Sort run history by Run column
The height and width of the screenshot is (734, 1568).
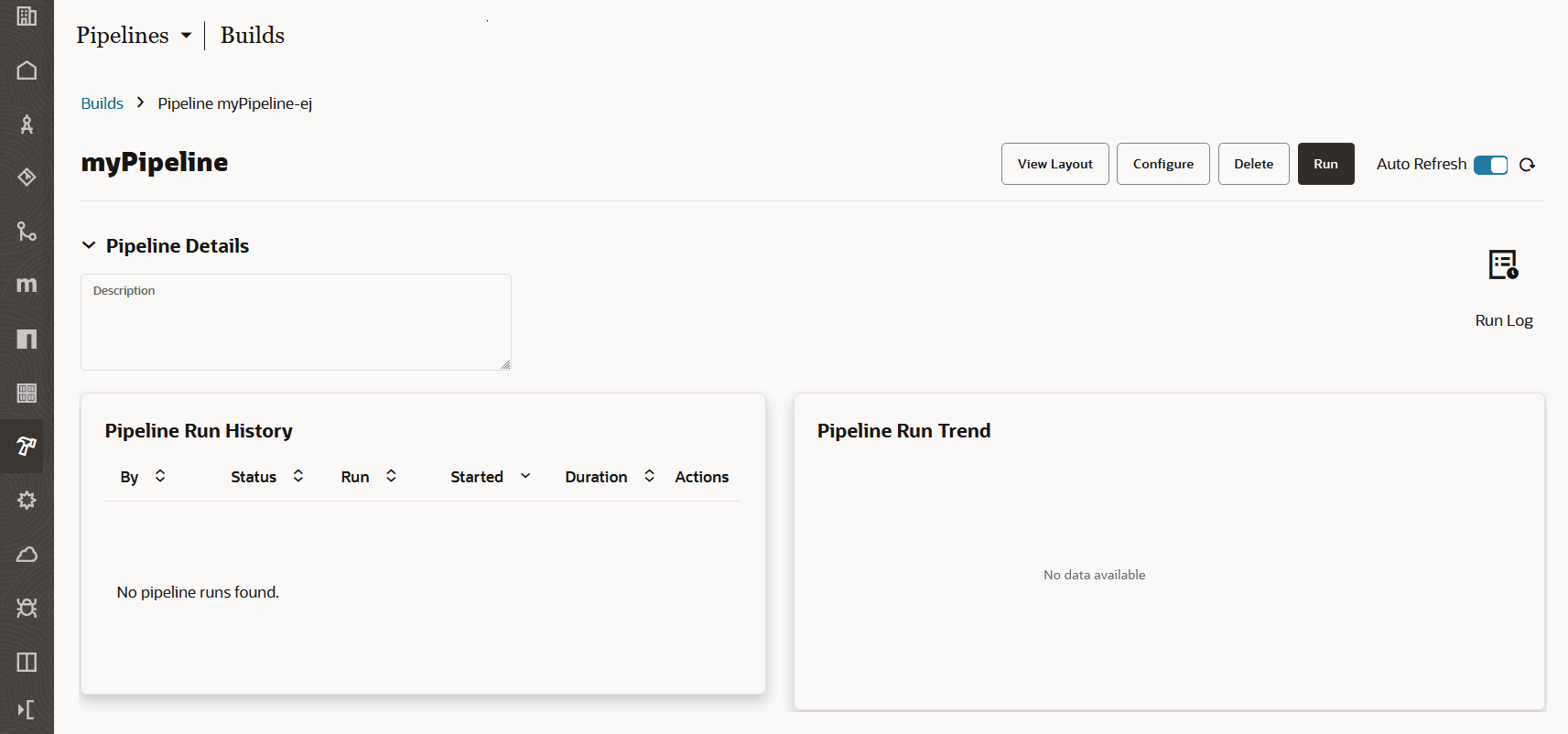click(391, 476)
